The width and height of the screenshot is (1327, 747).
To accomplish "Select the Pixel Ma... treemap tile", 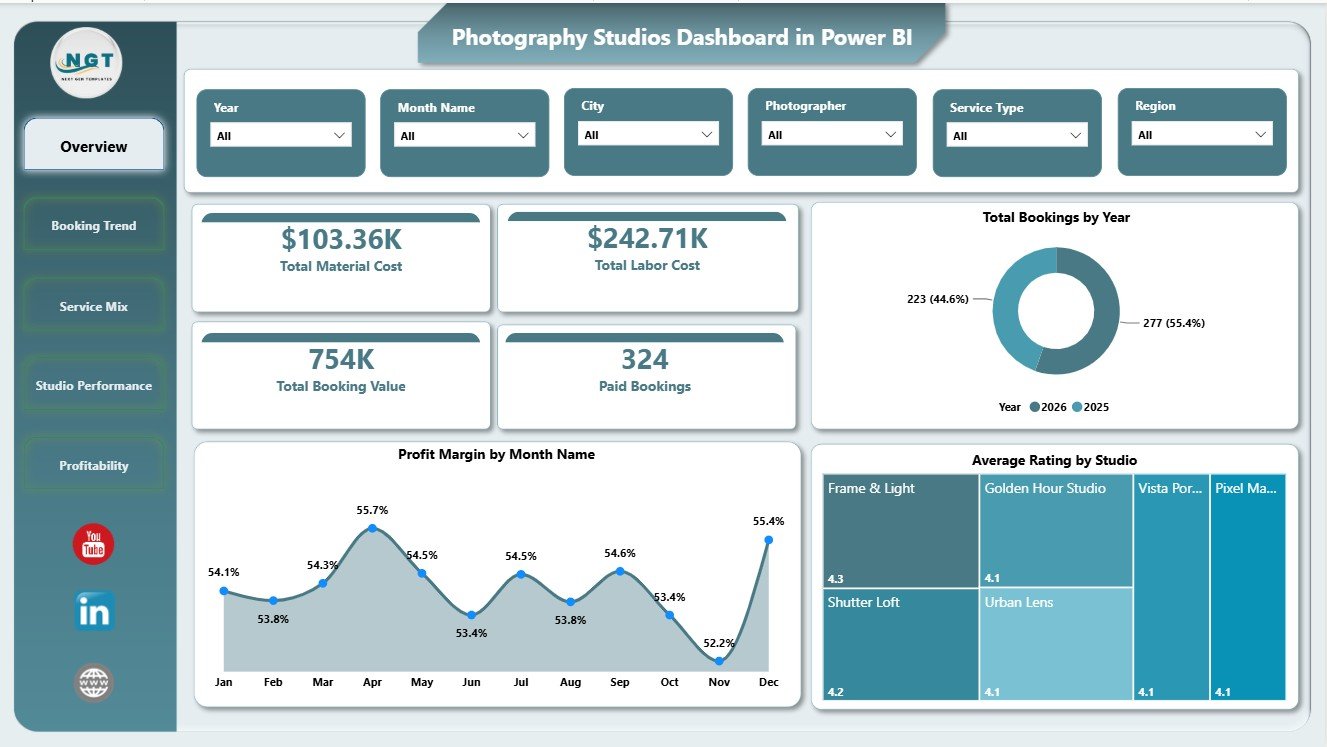I will 1247,587.
